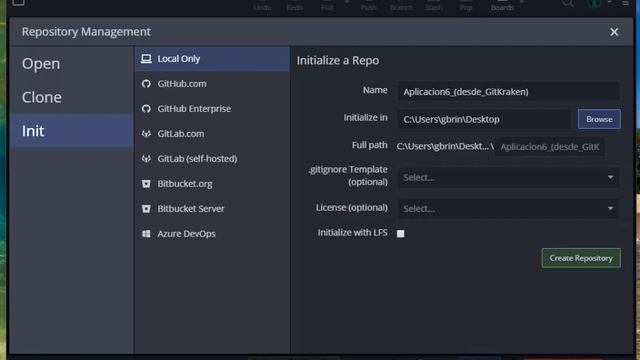The height and width of the screenshot is (360, 640).
Task: Click the GitHub Enterprise logo icon
Action: [x=146, y=109]
